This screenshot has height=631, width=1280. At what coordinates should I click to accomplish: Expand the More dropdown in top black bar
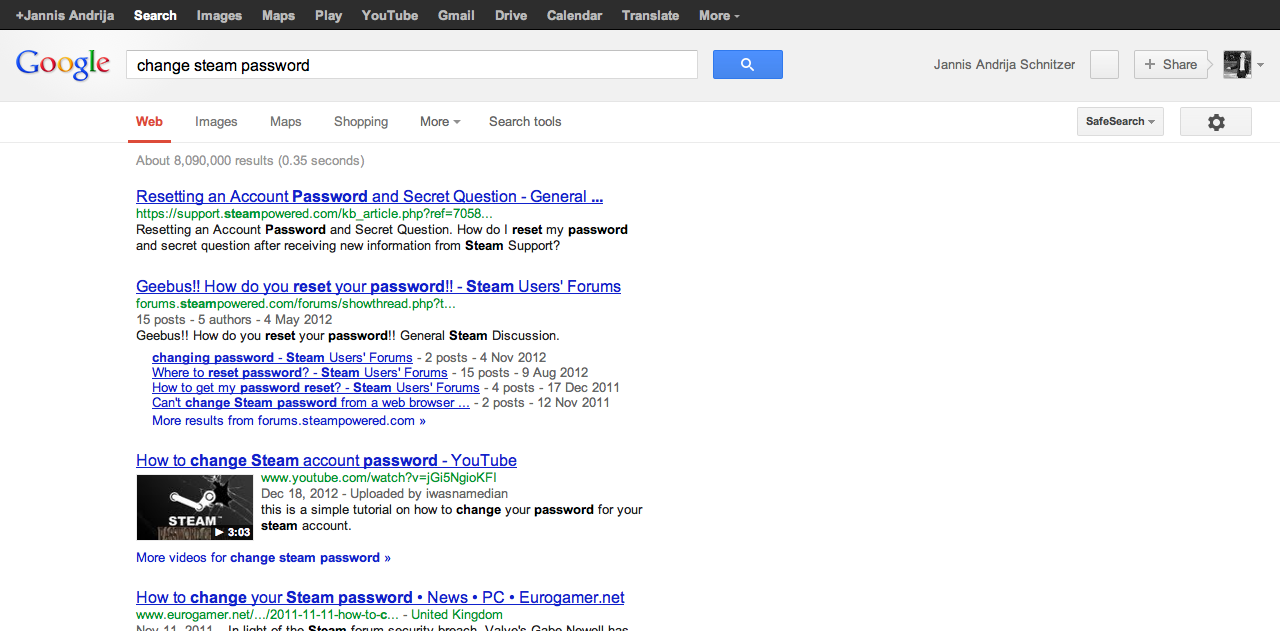(719, 15)
